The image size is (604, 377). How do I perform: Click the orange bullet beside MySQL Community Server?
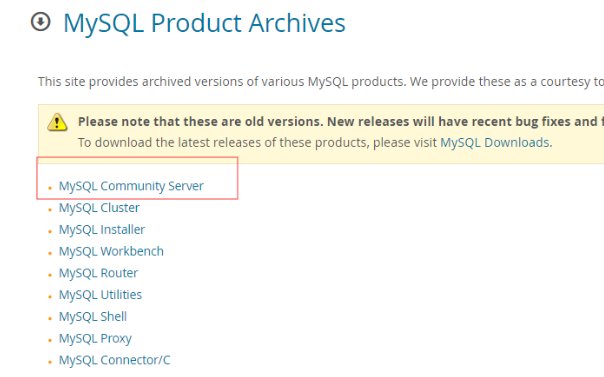50,188
